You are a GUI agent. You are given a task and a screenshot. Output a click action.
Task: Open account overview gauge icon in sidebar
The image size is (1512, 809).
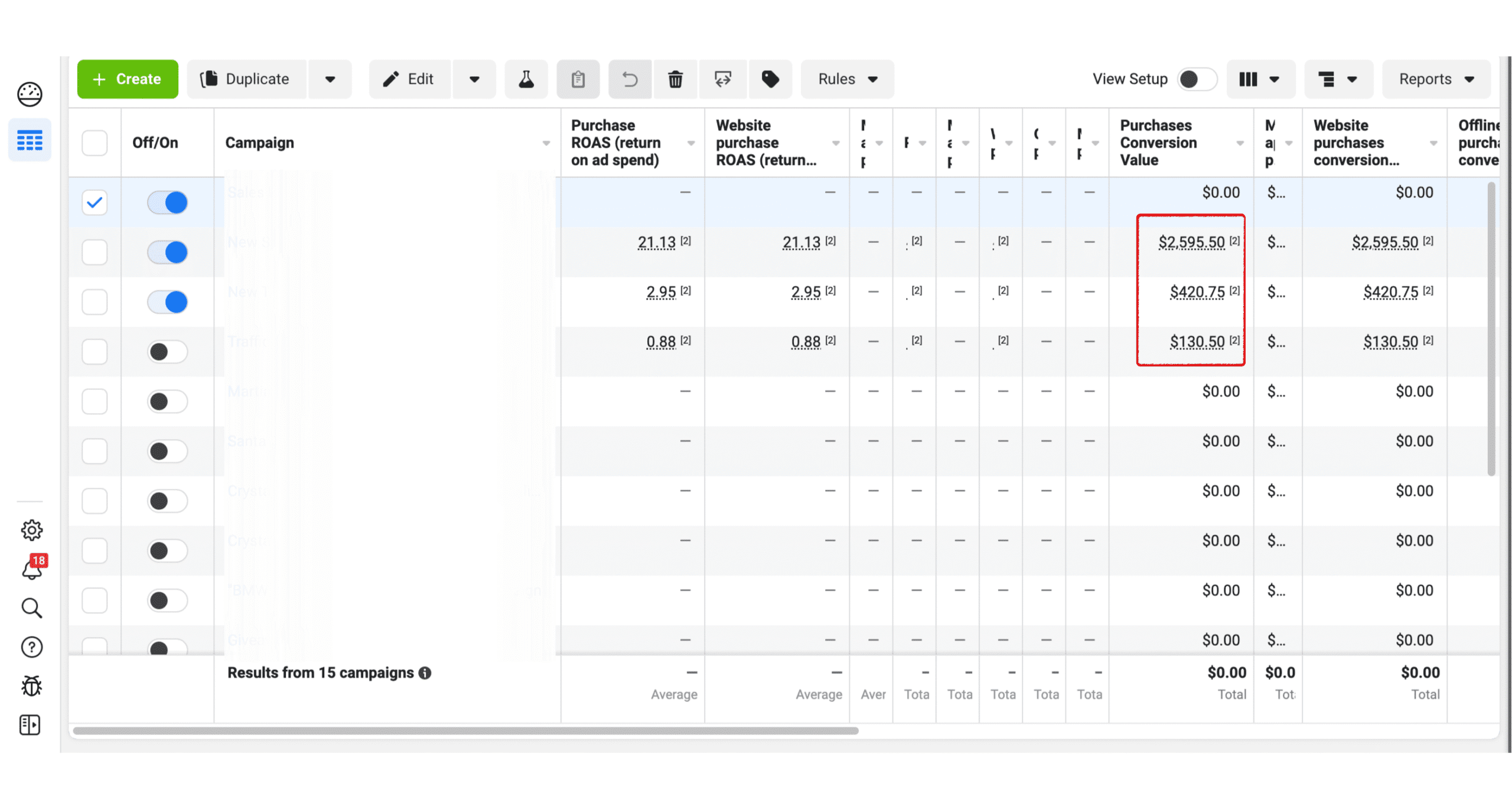[x=30, y=95]
